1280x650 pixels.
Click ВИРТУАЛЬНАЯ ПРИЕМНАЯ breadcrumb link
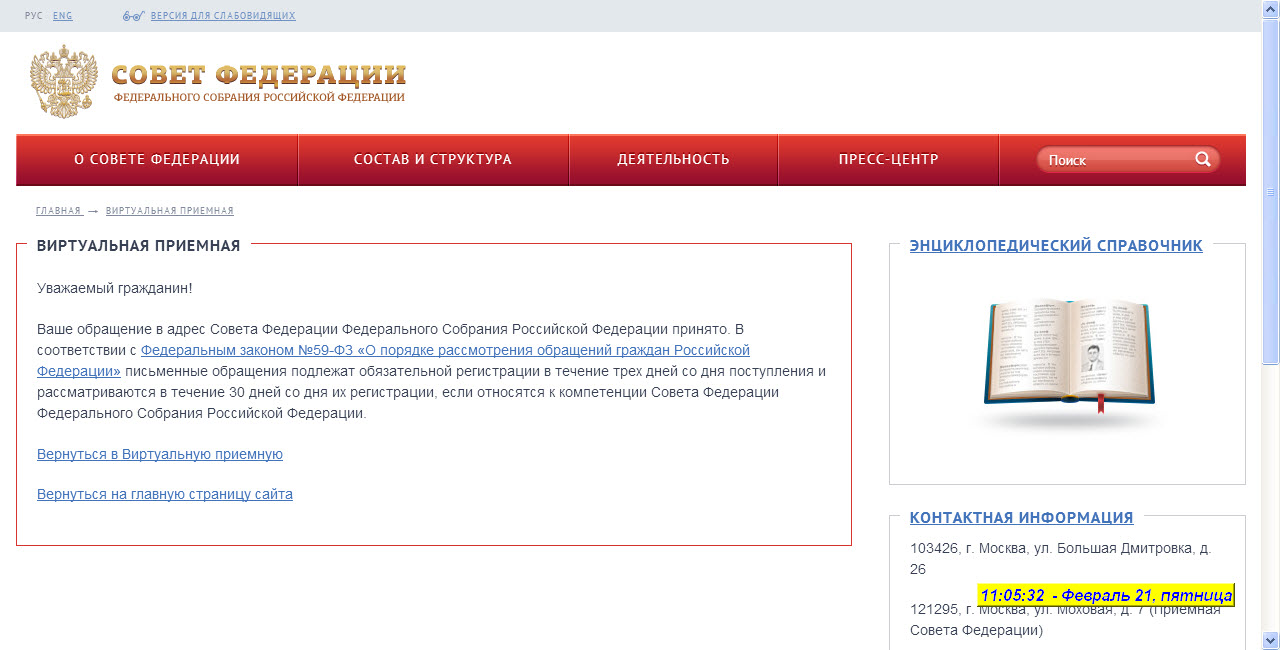[170, 211]
